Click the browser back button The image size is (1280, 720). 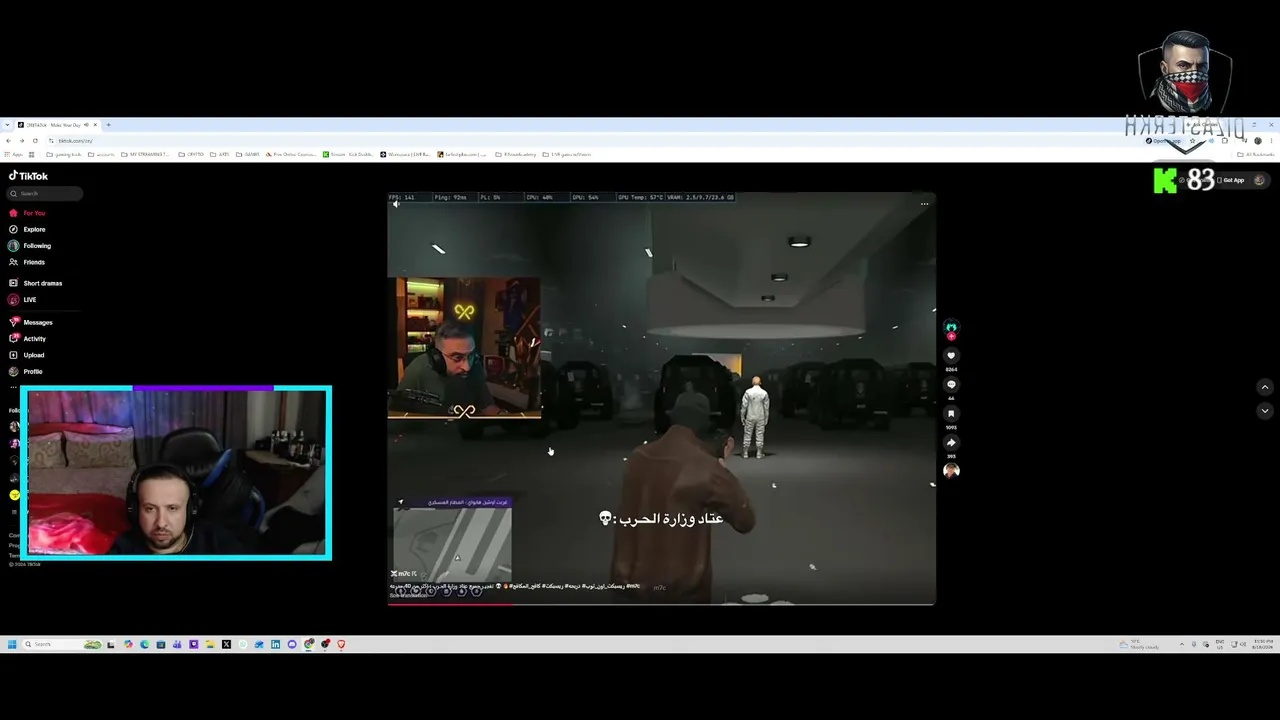(x=8, y=140)
